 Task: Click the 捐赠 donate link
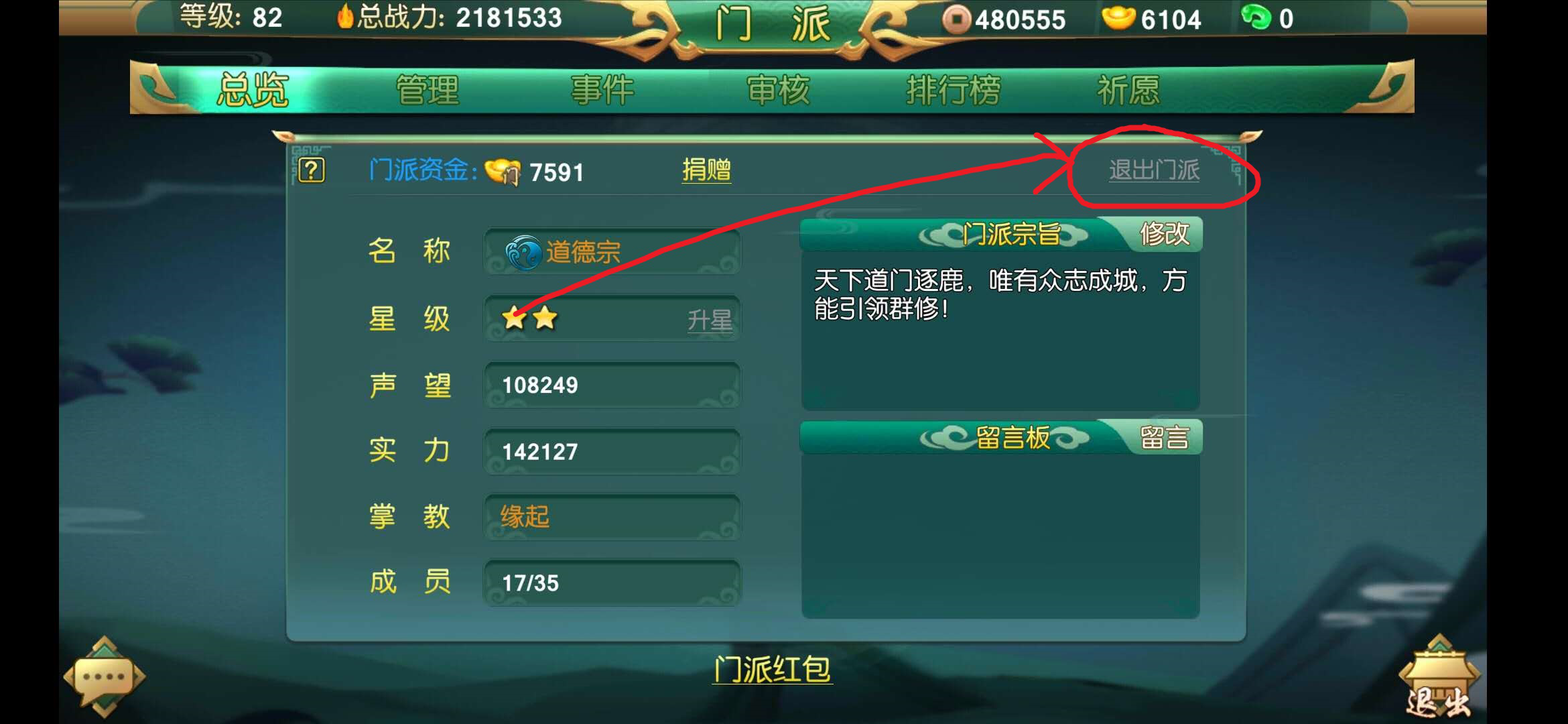(x=706, y=170)
